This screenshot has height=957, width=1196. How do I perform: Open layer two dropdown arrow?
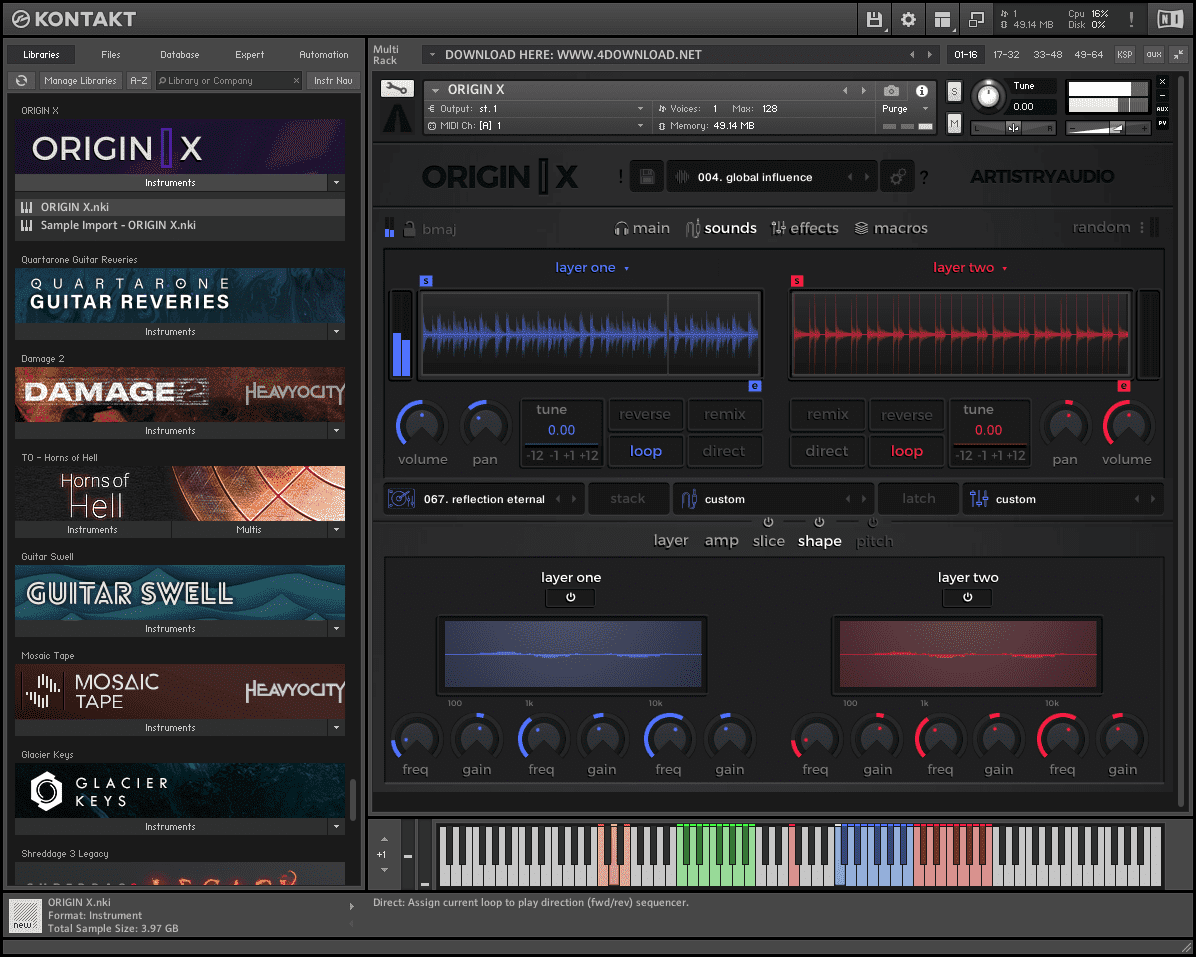1005,268
